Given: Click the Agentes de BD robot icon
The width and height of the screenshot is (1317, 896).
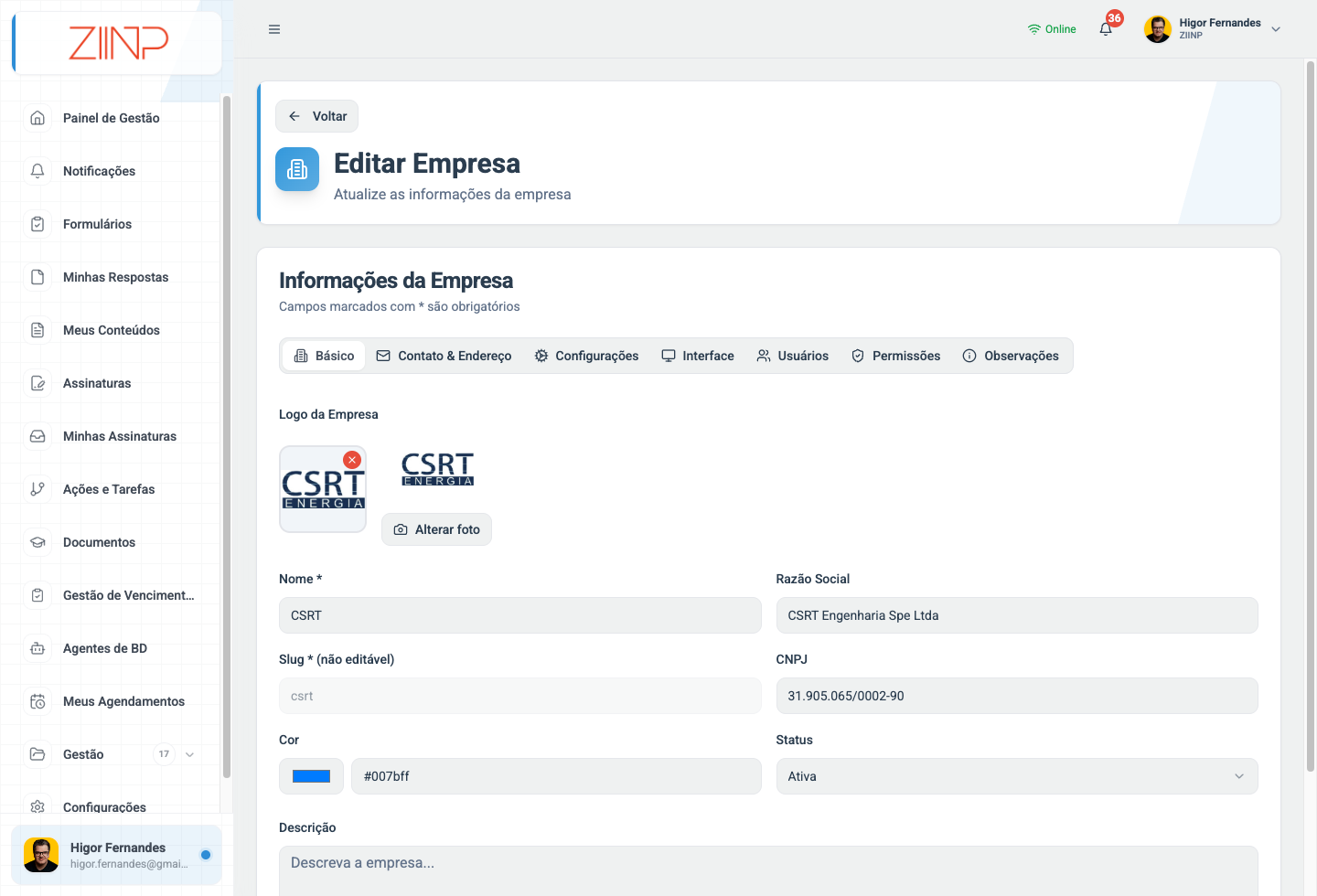Looking at the screenshot, I should [x=37, y=648].
